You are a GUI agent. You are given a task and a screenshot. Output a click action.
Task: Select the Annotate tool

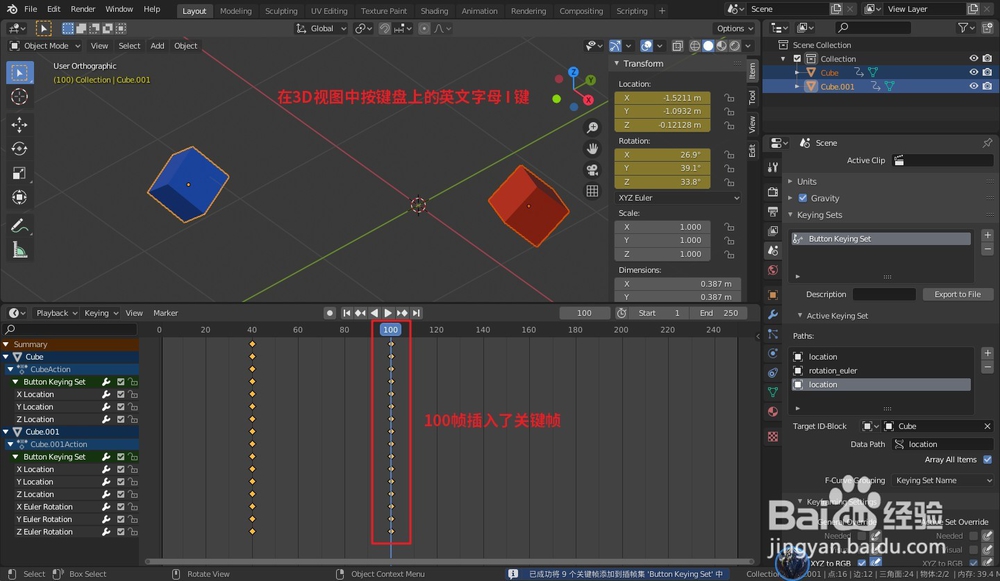click(x=19, y=226)
